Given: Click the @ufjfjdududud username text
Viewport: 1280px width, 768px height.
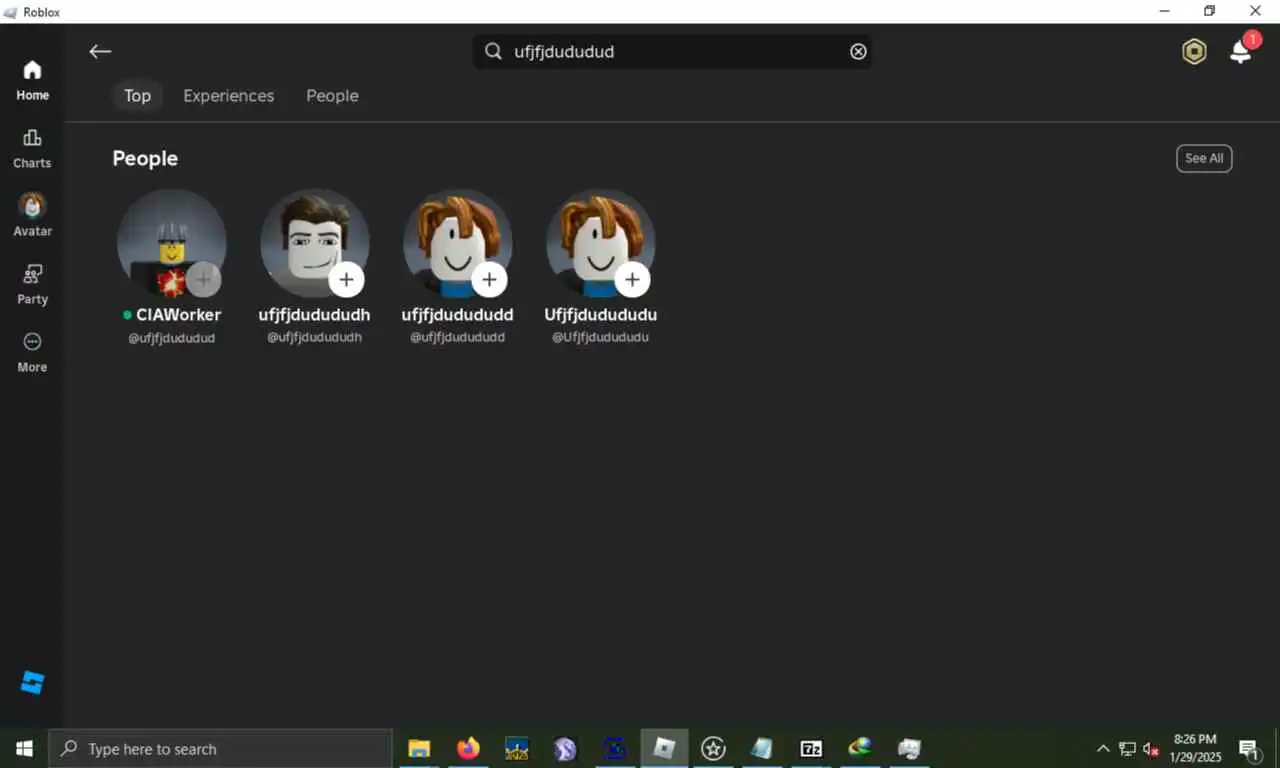Looking at the screenshot, I should (171, 338).
